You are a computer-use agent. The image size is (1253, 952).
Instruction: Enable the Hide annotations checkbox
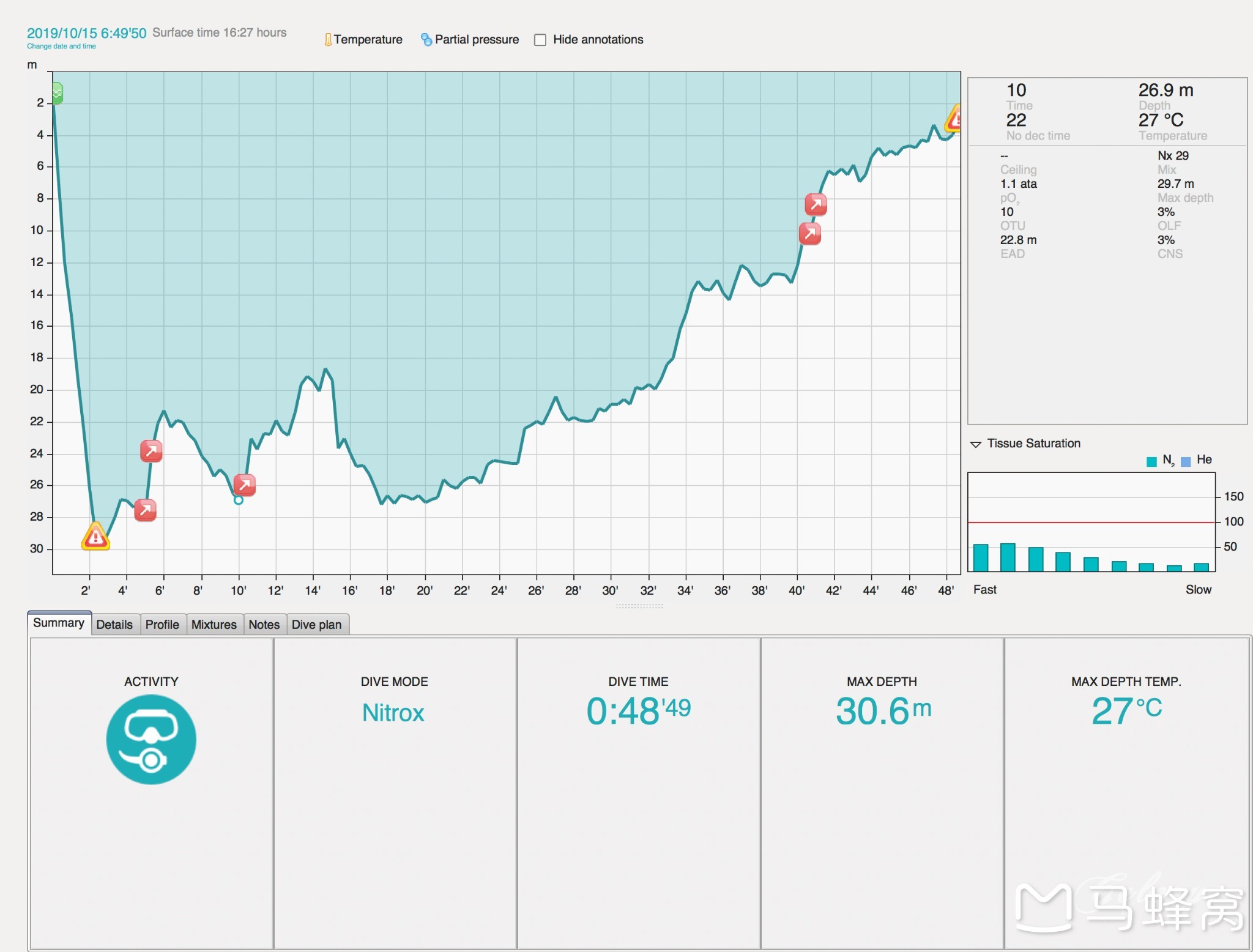point(540,40)
